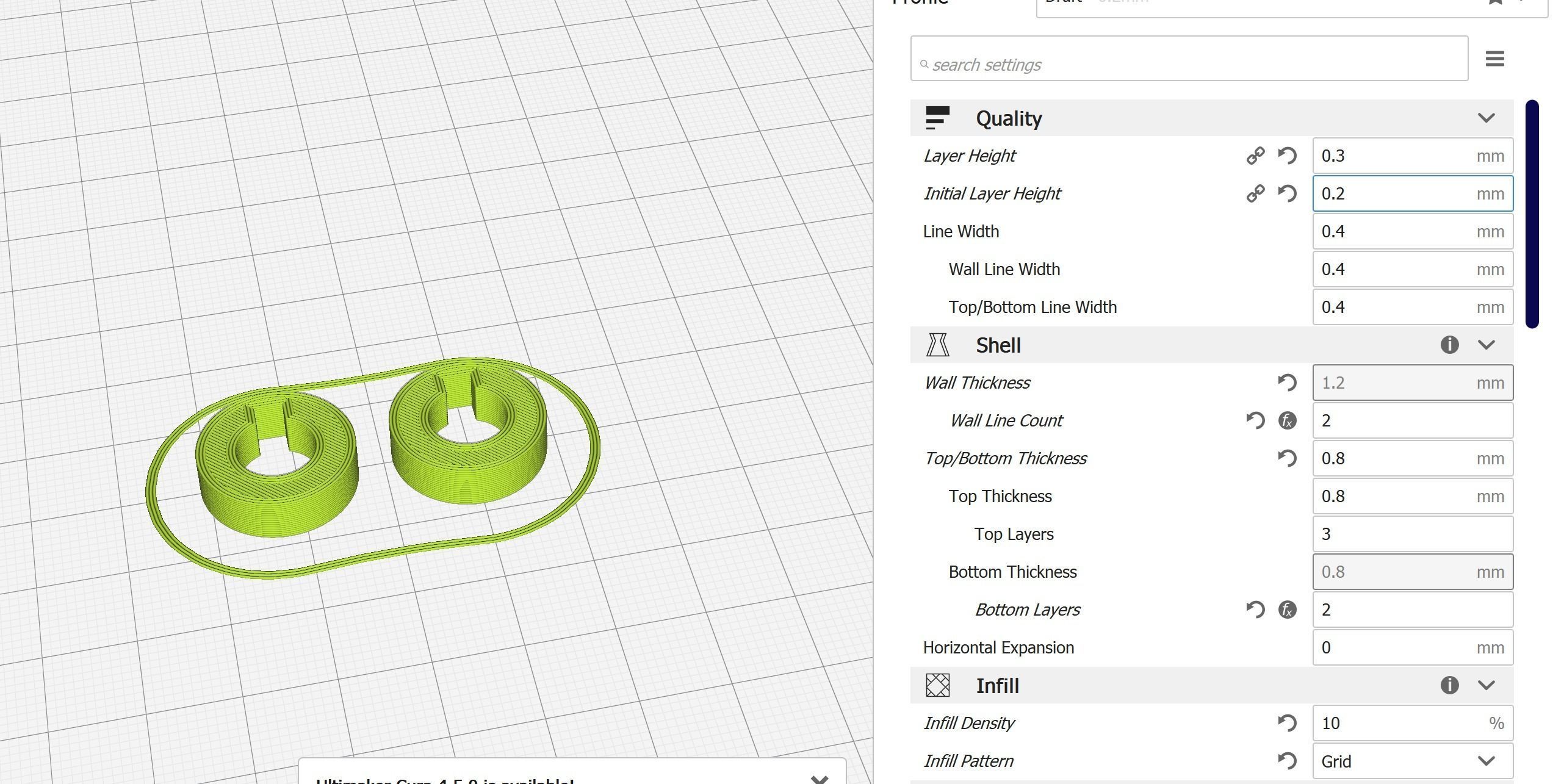The height and width of the screenshot is (784, 1564).
Task: Click the Horizontal Expansion label
Action: point(998,647)
